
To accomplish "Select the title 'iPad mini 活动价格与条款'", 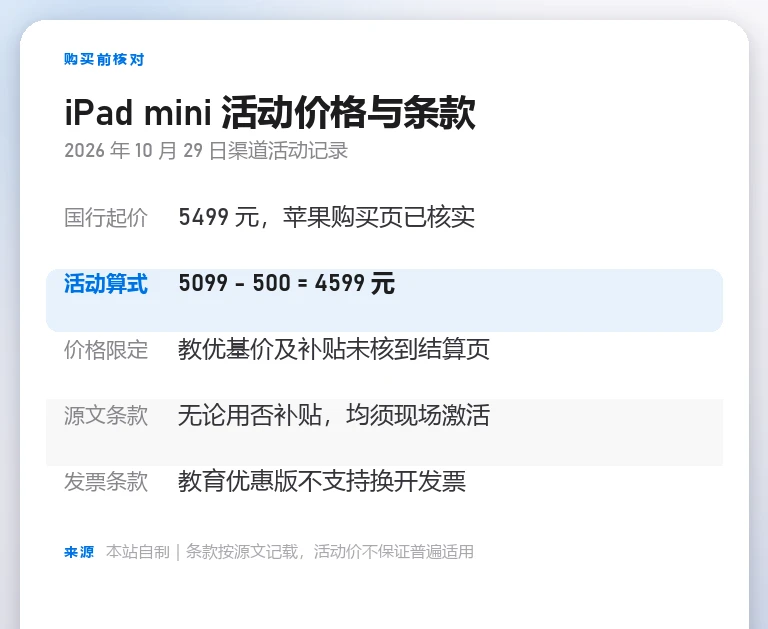I will coord(270,113).
